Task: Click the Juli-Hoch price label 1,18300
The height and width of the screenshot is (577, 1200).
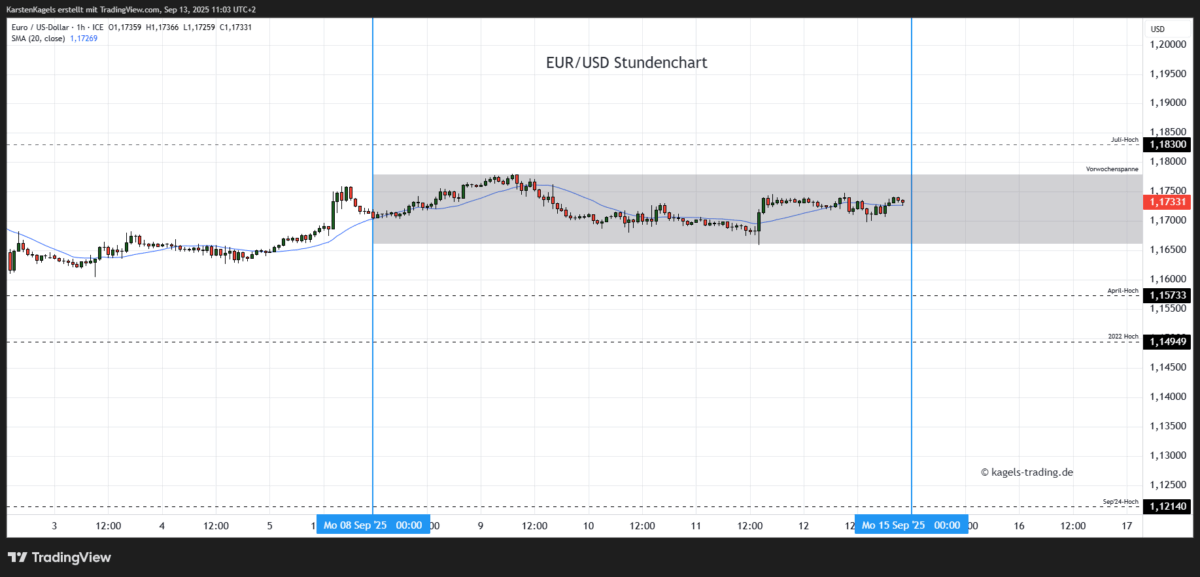Action: [x=1168, y=143]
